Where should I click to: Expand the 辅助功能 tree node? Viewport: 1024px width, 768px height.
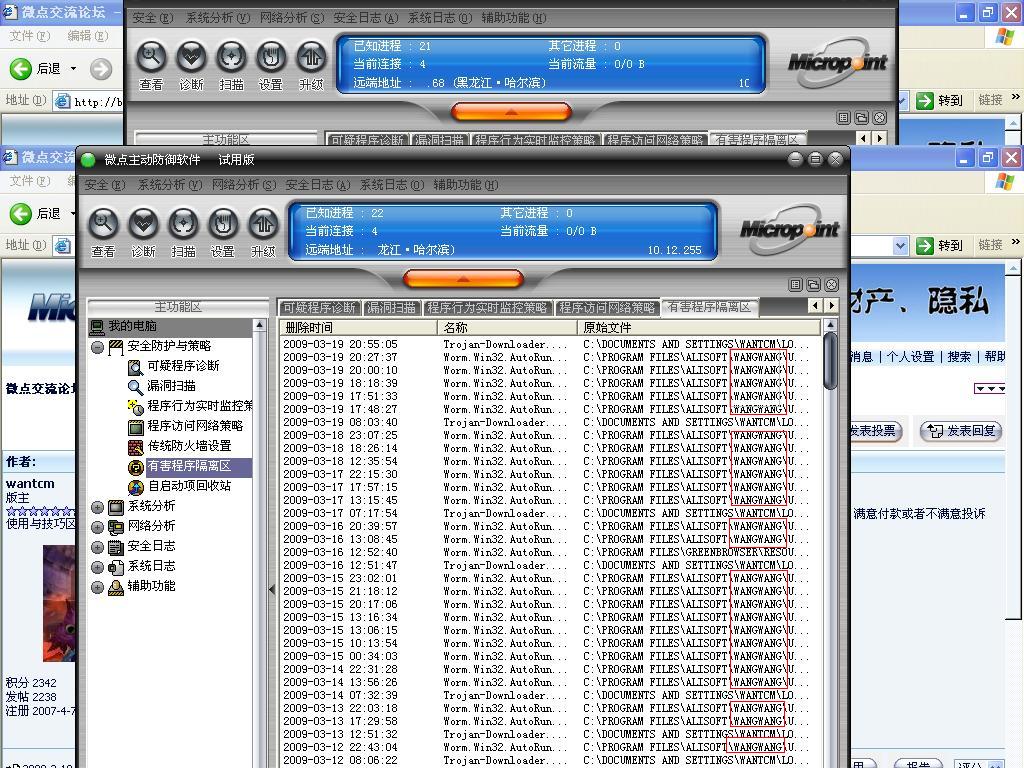pos(97,587)
